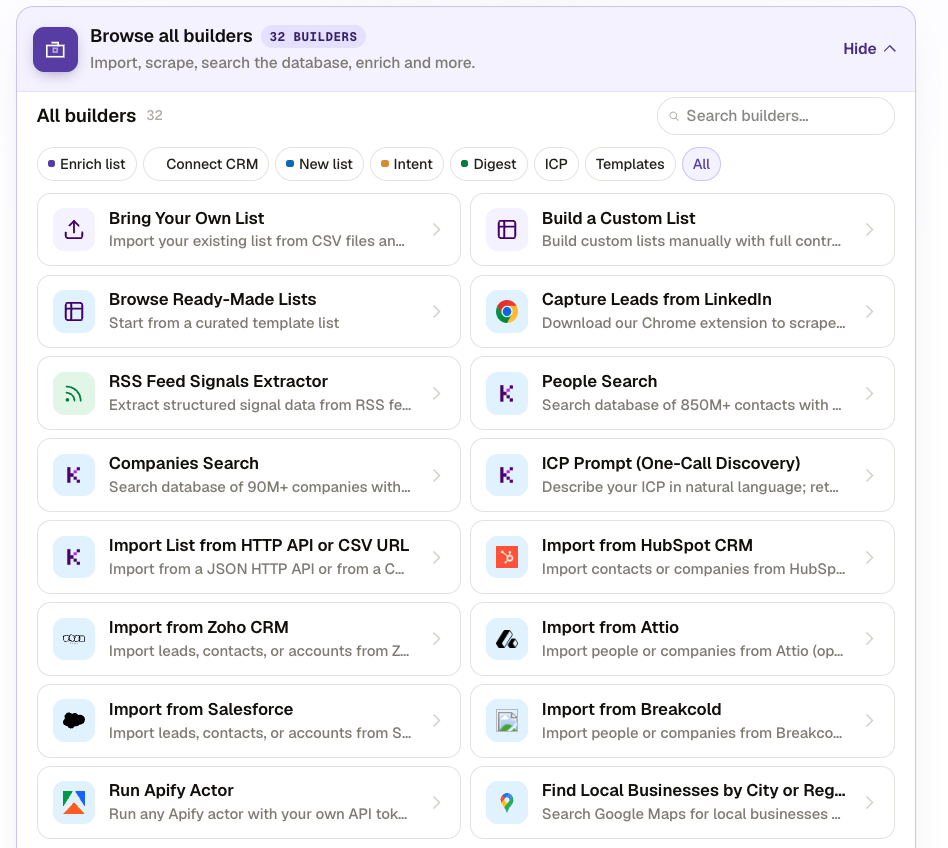Click the upload icon for Bring Your Own List
This screenshot has height=848, width=948.
74,230
